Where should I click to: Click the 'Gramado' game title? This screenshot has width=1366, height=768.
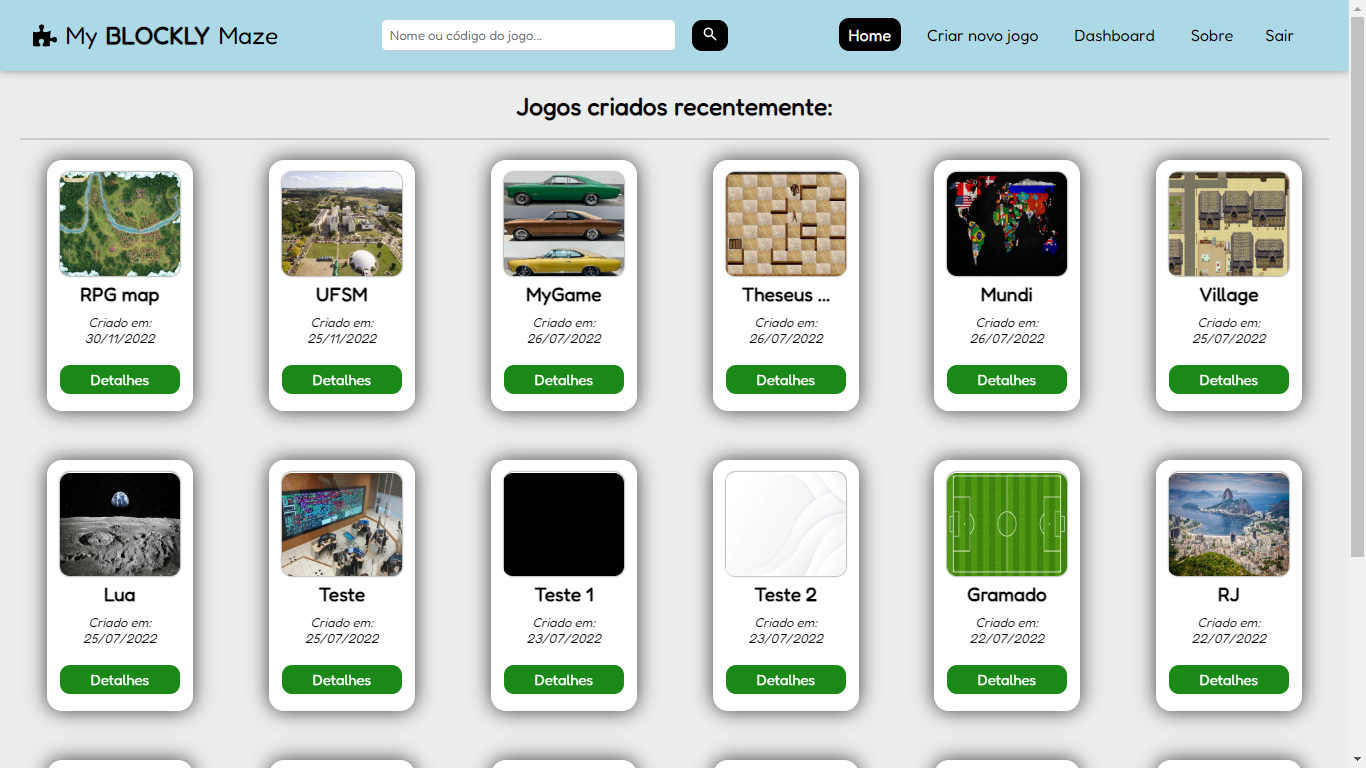1007,595
